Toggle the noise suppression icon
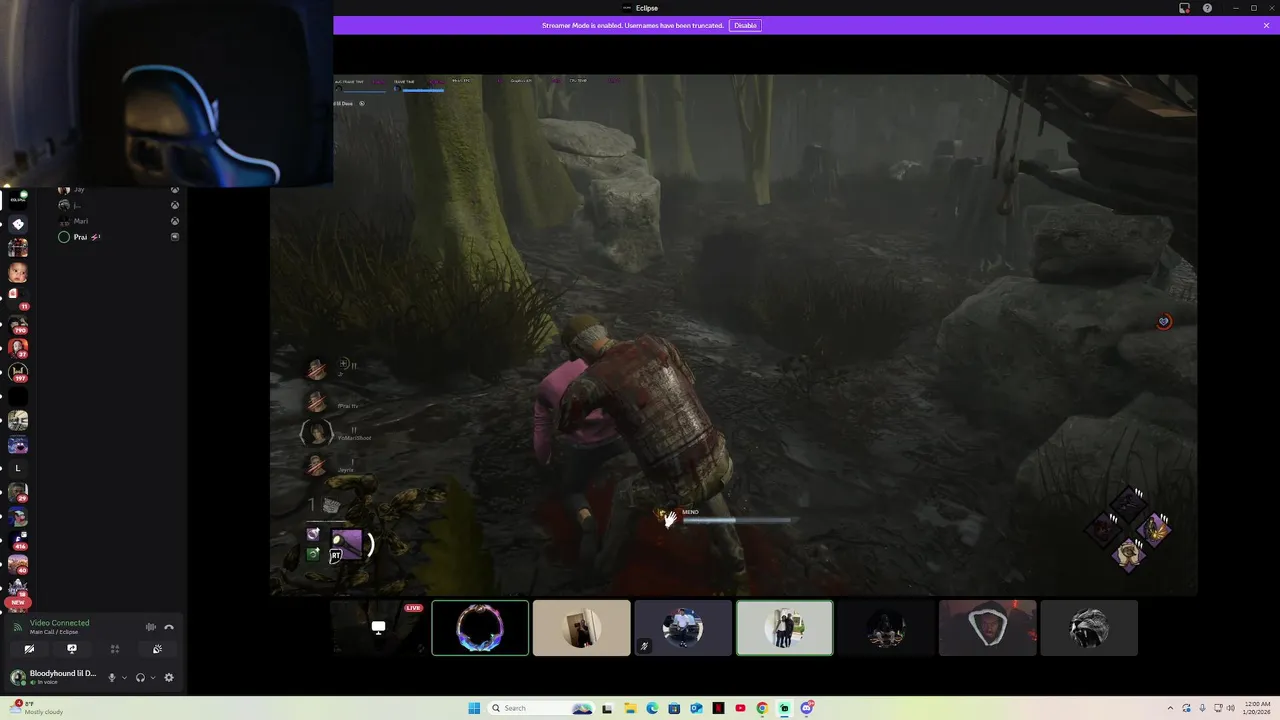The width and height of the screenshot is (1280, 720). click(151, 627)
